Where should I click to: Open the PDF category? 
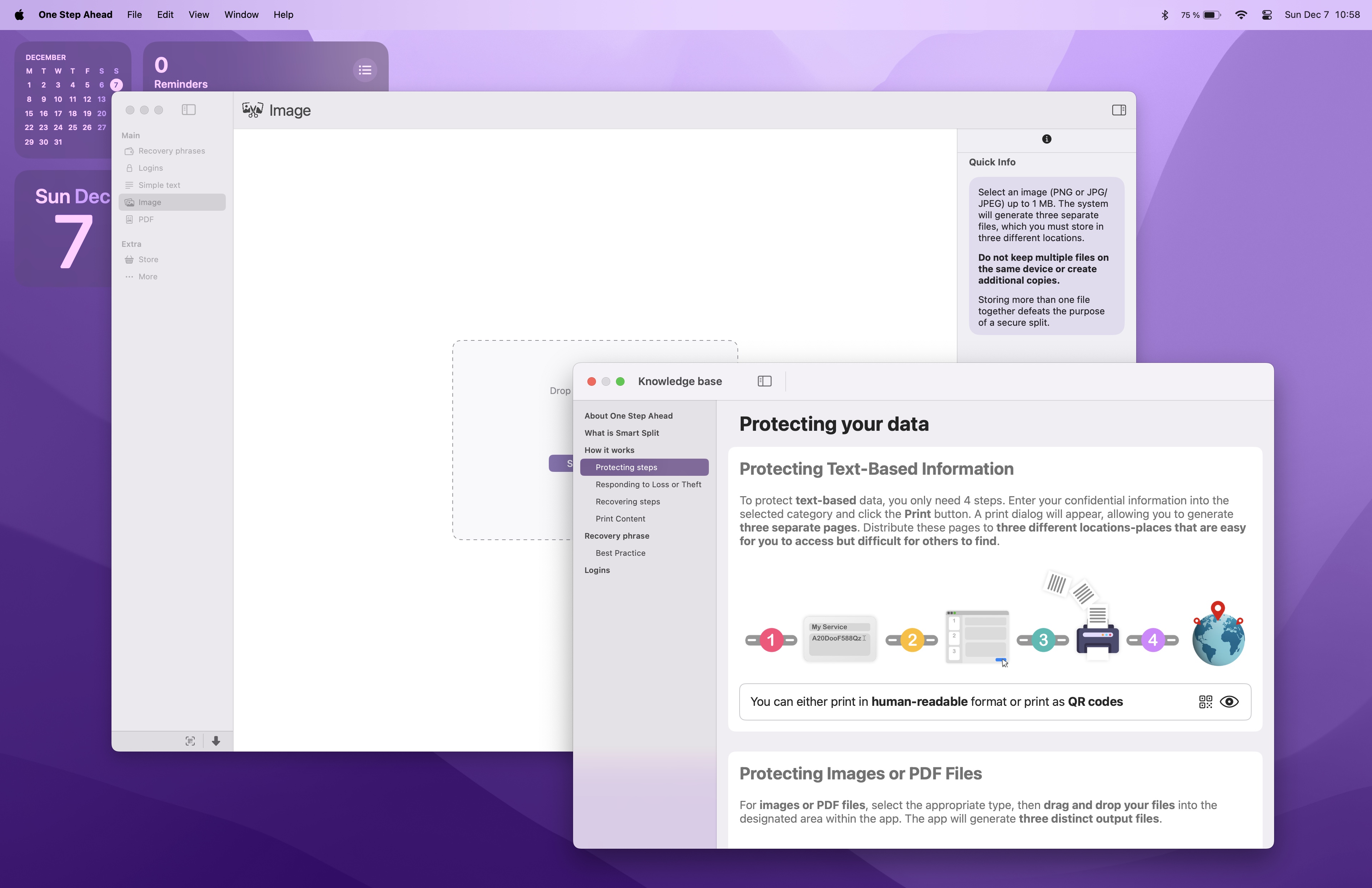coord(146,219)
